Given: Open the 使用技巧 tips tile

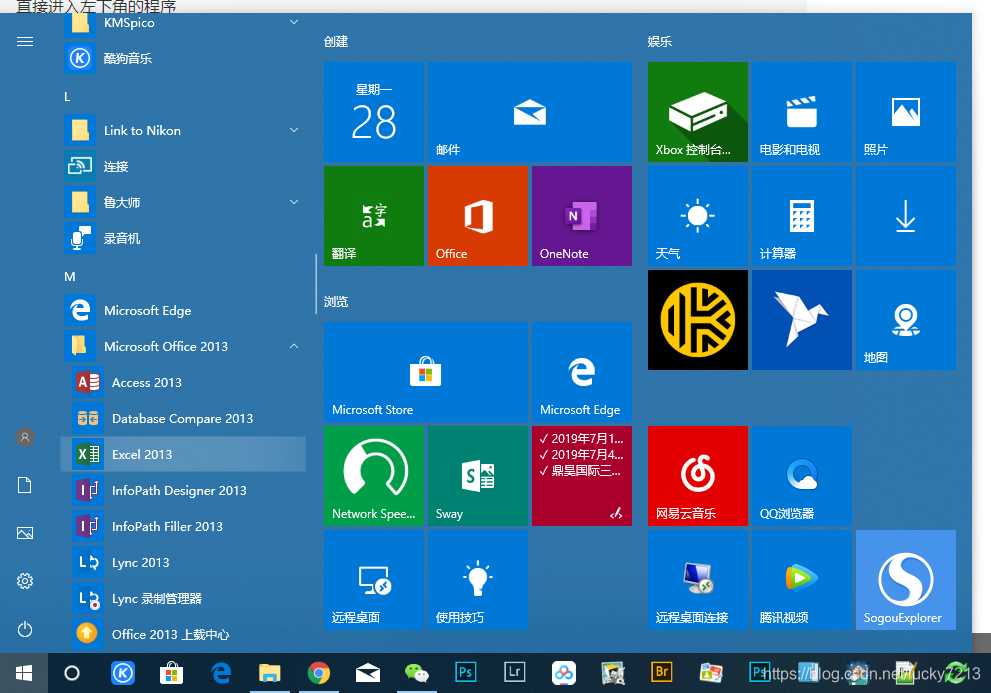Looking at the screenshot, I should click(x=478, y=580).
